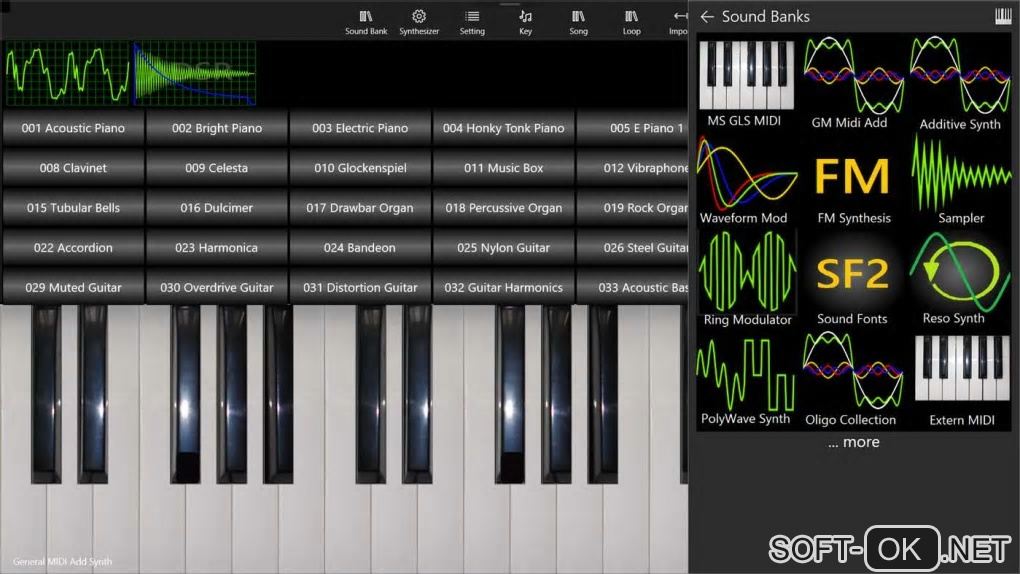Pick instrument 011 Music Box
This screenshot has width=1020, height=574.
[x=503, y=168]
